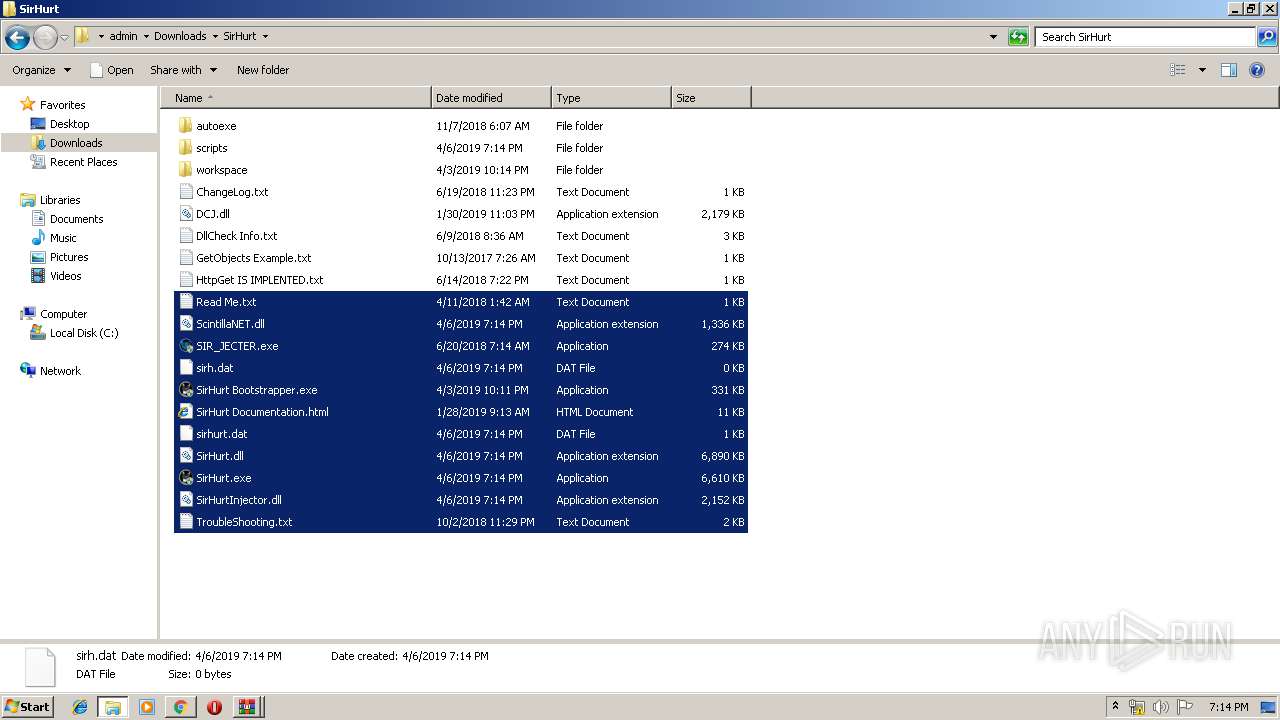Open Music library in navigation pane
1280x720 pixels.
pyautogui.click(x=63, y=238)
